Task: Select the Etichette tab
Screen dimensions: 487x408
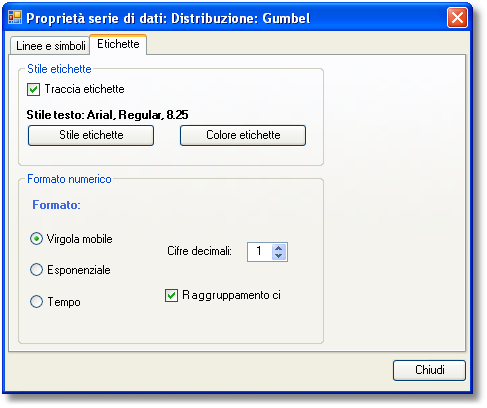Action: [118, 44]
